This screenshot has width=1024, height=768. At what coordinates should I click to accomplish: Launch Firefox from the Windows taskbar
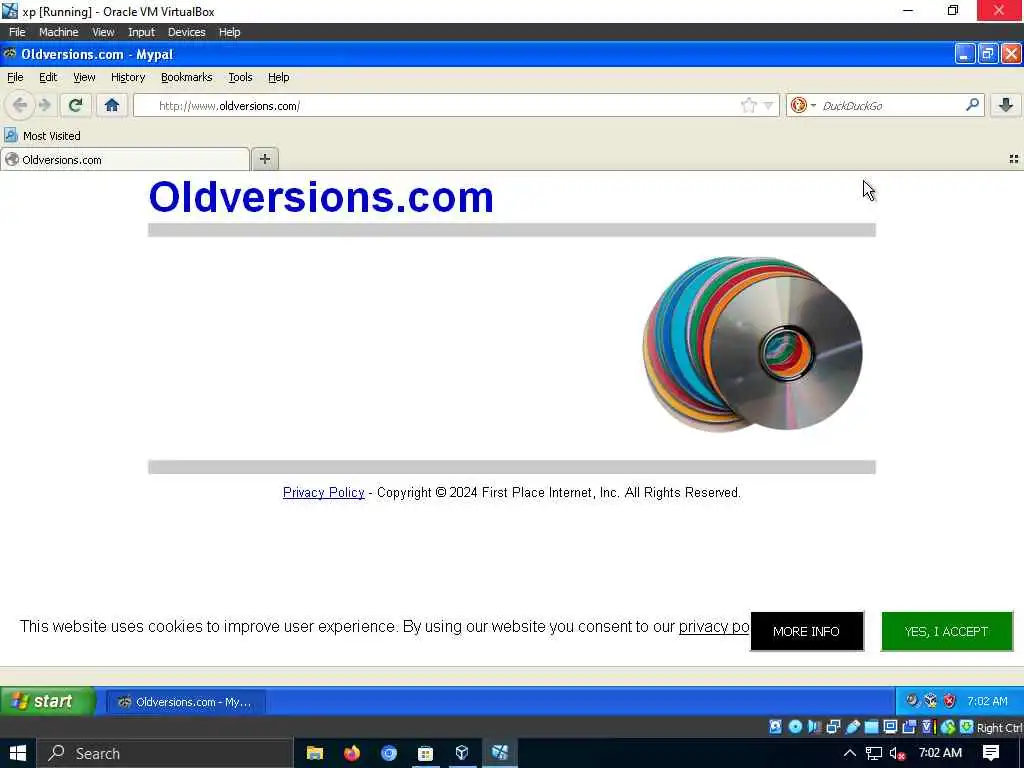pos(352,753)
